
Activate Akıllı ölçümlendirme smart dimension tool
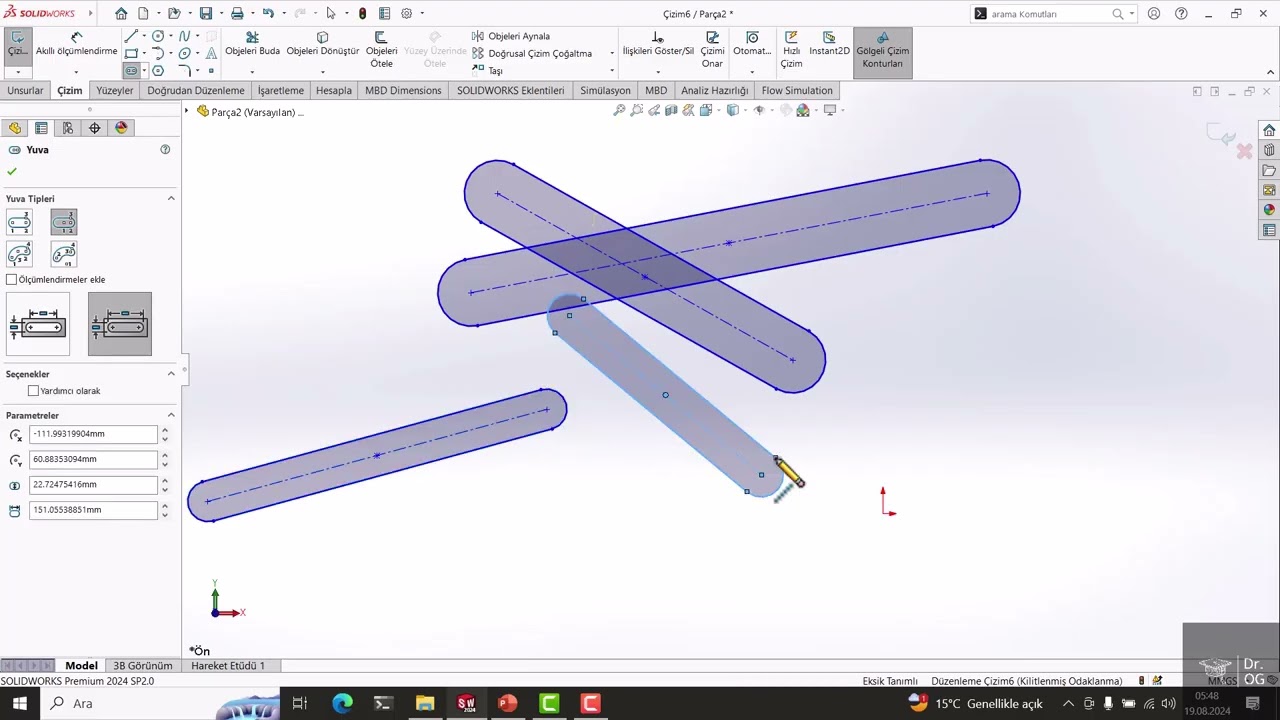point(77,44)
